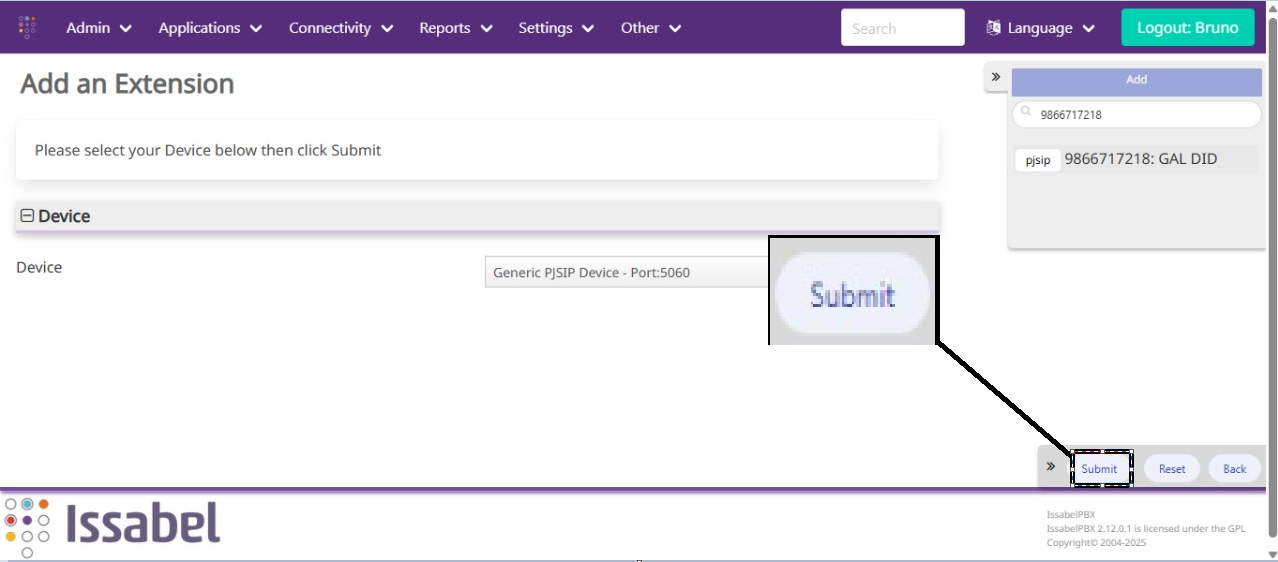Open the Connectivity menu

[x=340, y=28]
